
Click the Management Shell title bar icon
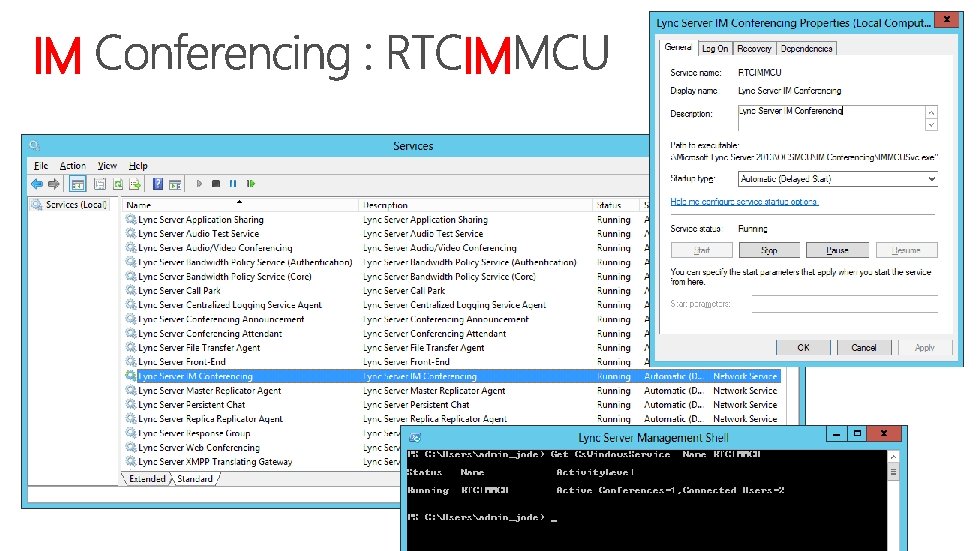tap(415, 437)
